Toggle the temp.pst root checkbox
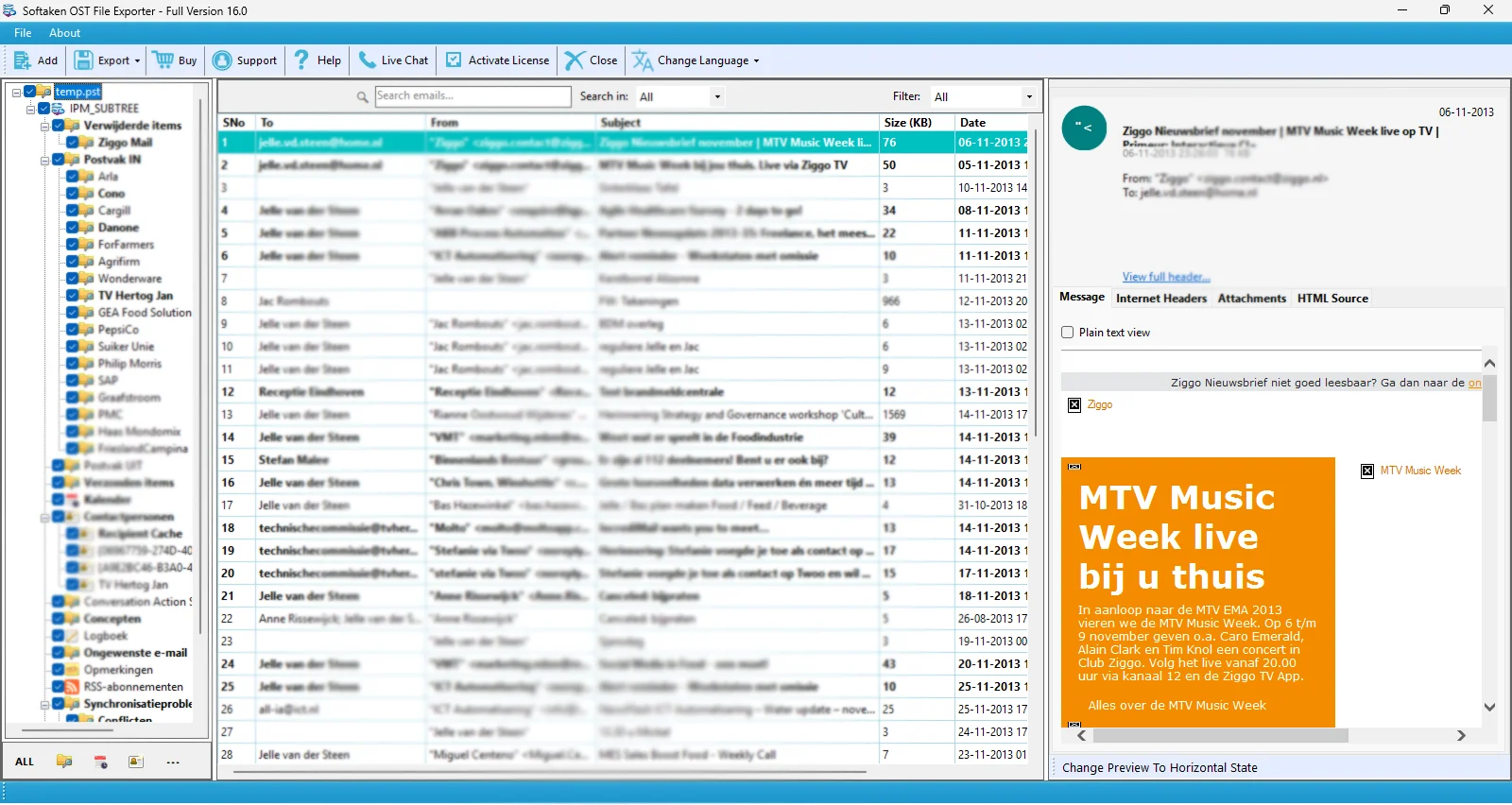1512x805 pixels. point(30,92)
